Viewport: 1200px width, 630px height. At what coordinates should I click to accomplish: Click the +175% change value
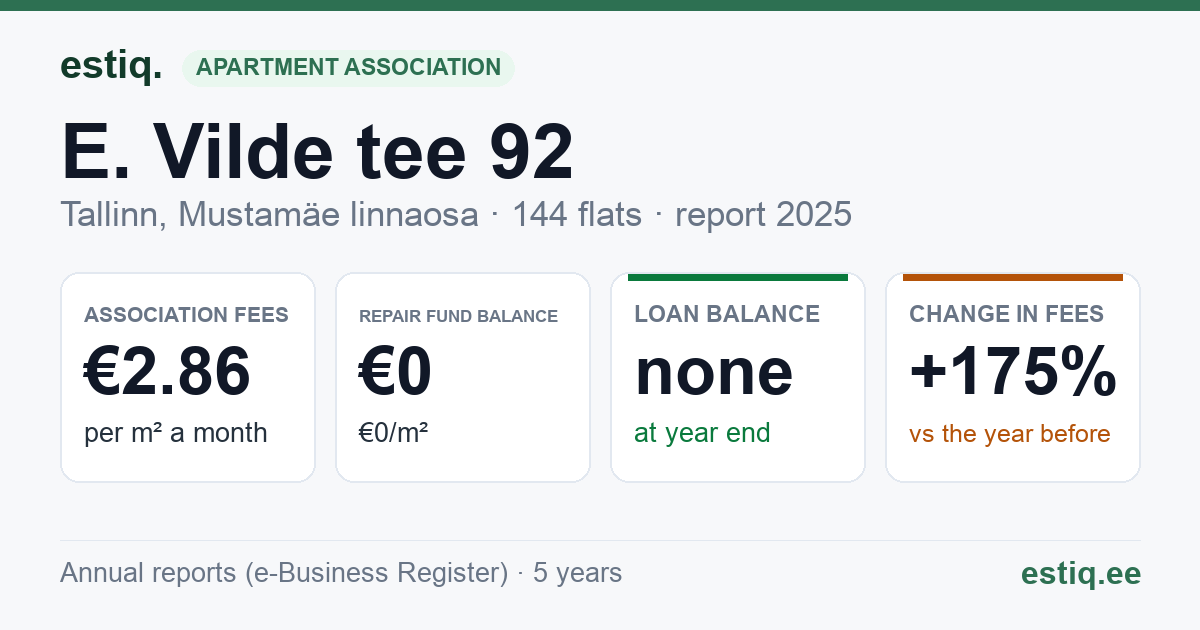(1013, 371)
